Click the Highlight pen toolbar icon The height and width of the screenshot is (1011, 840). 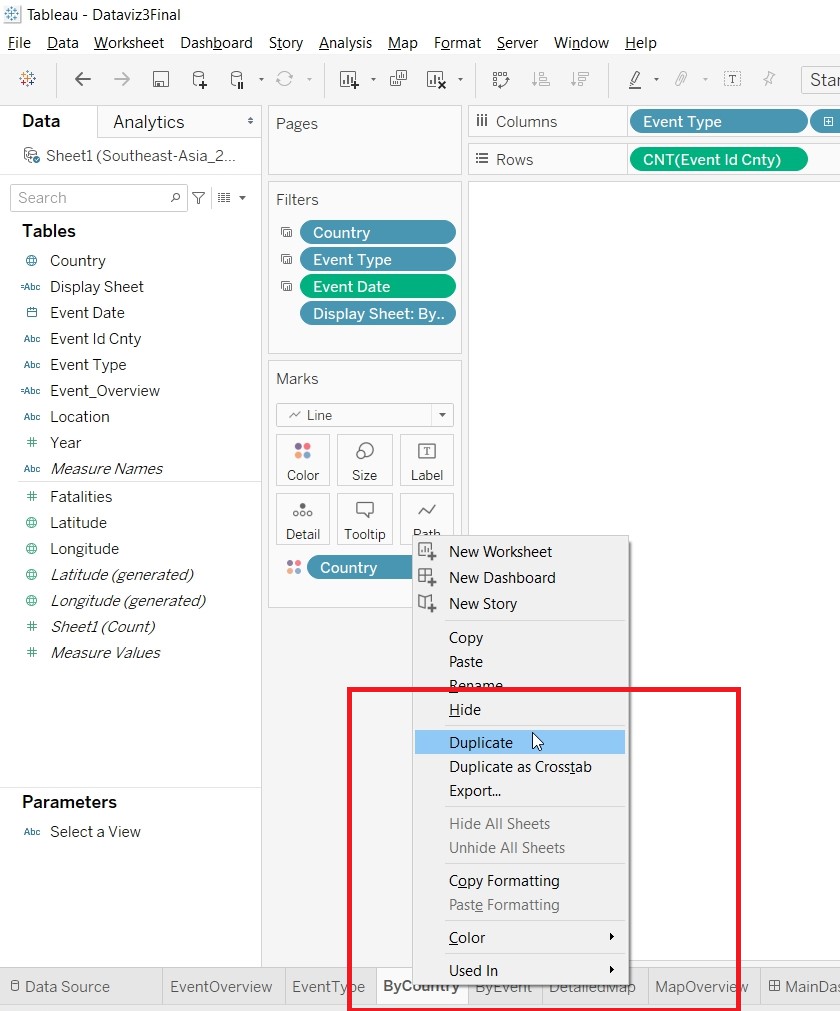click(x=634, y=80)
